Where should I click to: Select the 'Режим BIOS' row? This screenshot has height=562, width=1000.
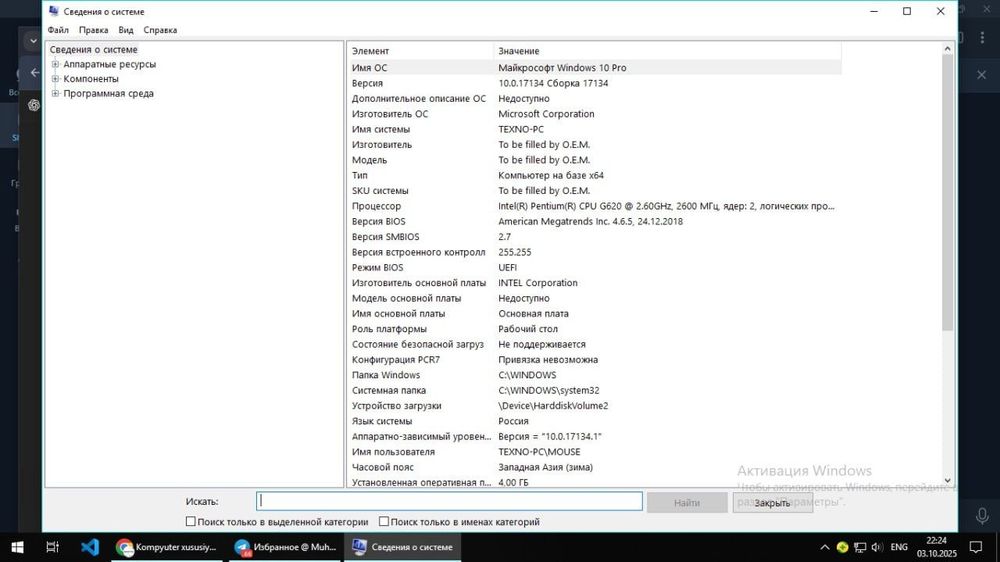(x=594, y=267)
